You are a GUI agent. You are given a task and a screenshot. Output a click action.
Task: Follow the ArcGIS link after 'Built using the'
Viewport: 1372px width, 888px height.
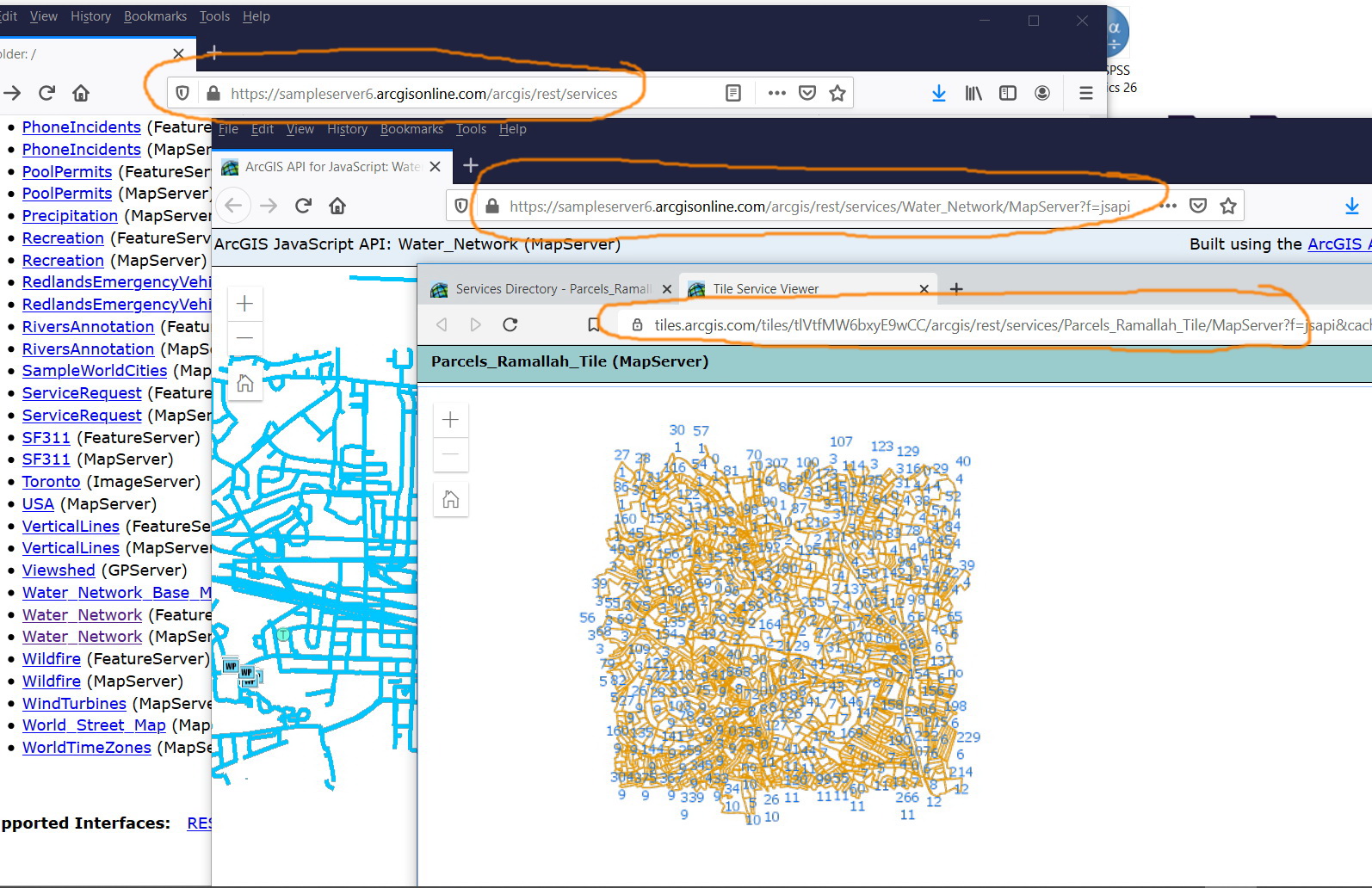click(x=1339, y=244)
